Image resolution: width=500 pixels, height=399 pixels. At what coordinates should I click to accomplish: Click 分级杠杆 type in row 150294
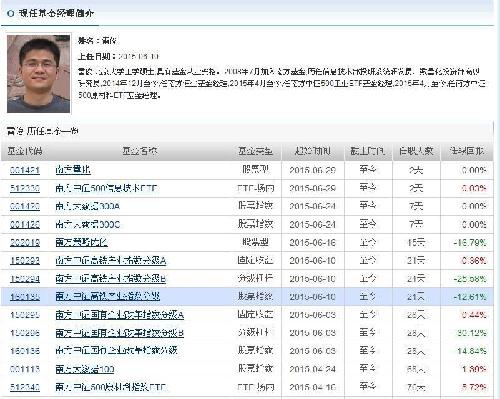click(x=255, y=278)
